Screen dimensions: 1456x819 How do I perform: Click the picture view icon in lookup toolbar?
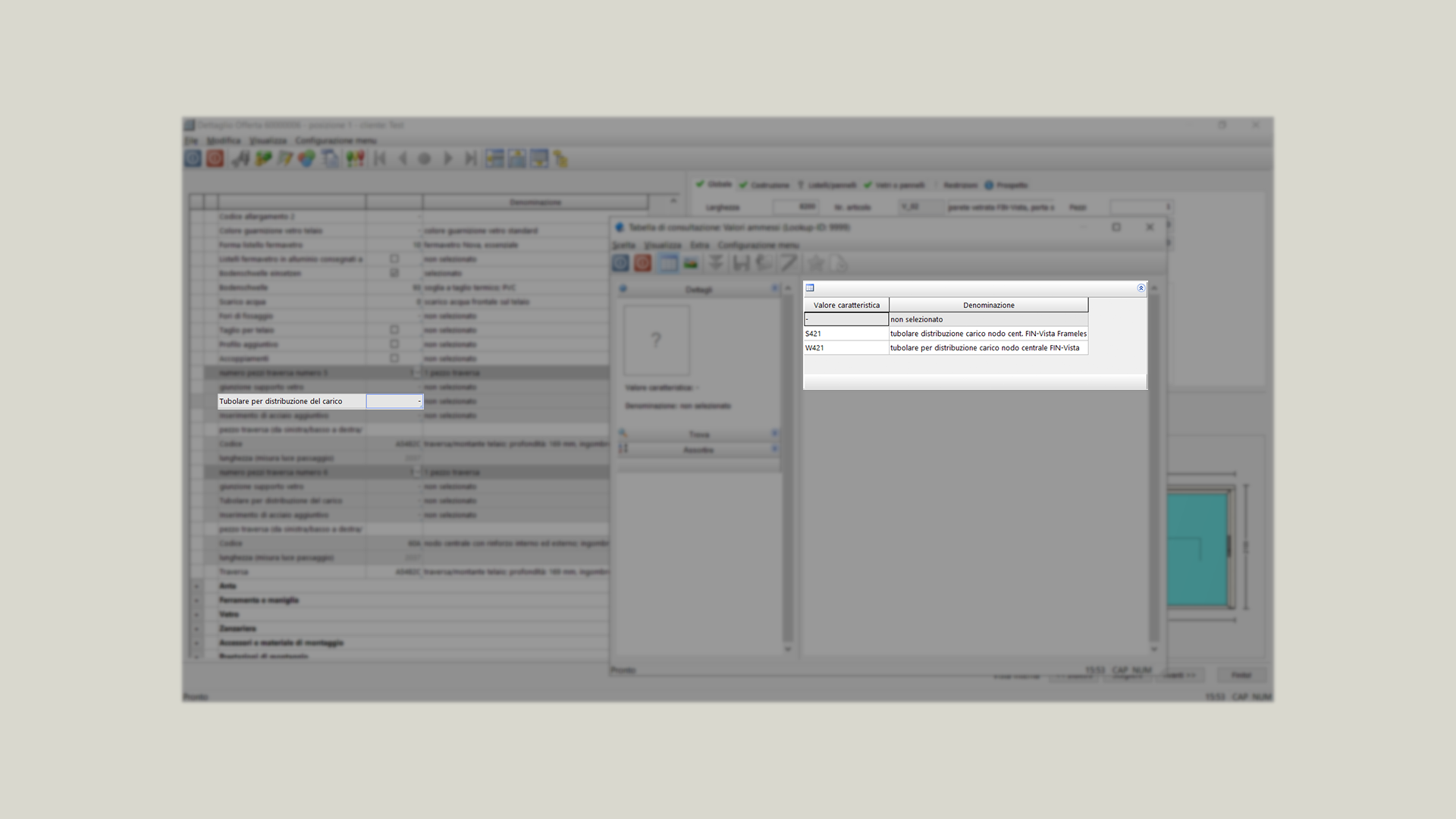[691, 263]
